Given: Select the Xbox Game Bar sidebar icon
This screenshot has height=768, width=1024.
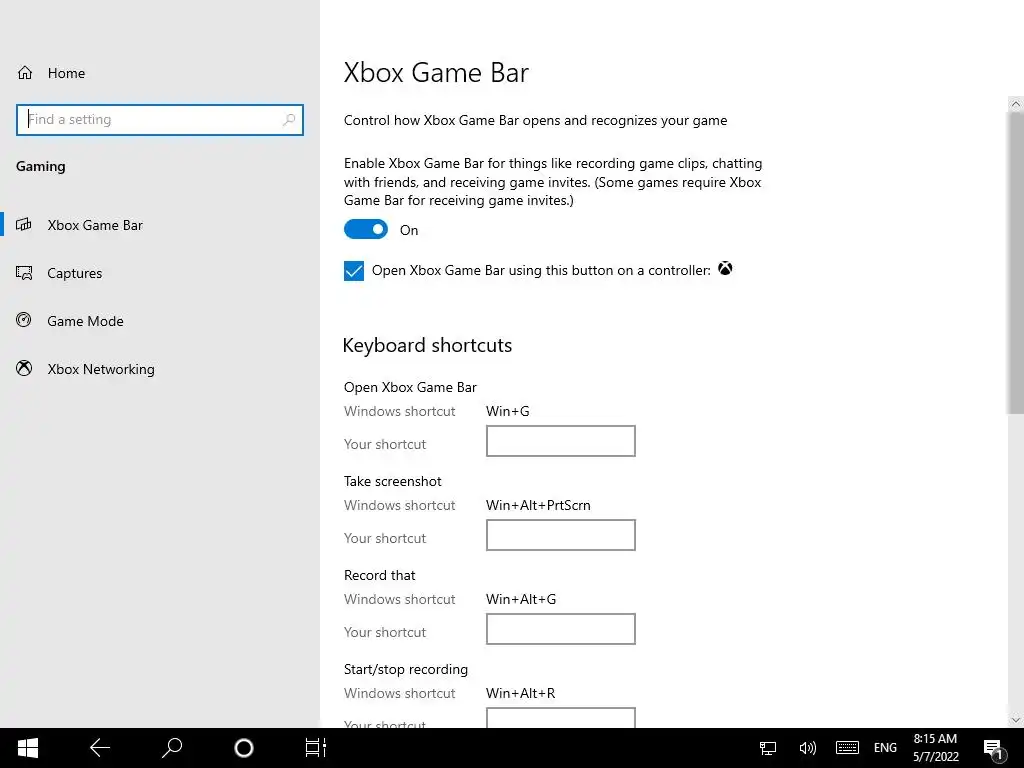Looking at the screenshot, I should click(24, 225).
